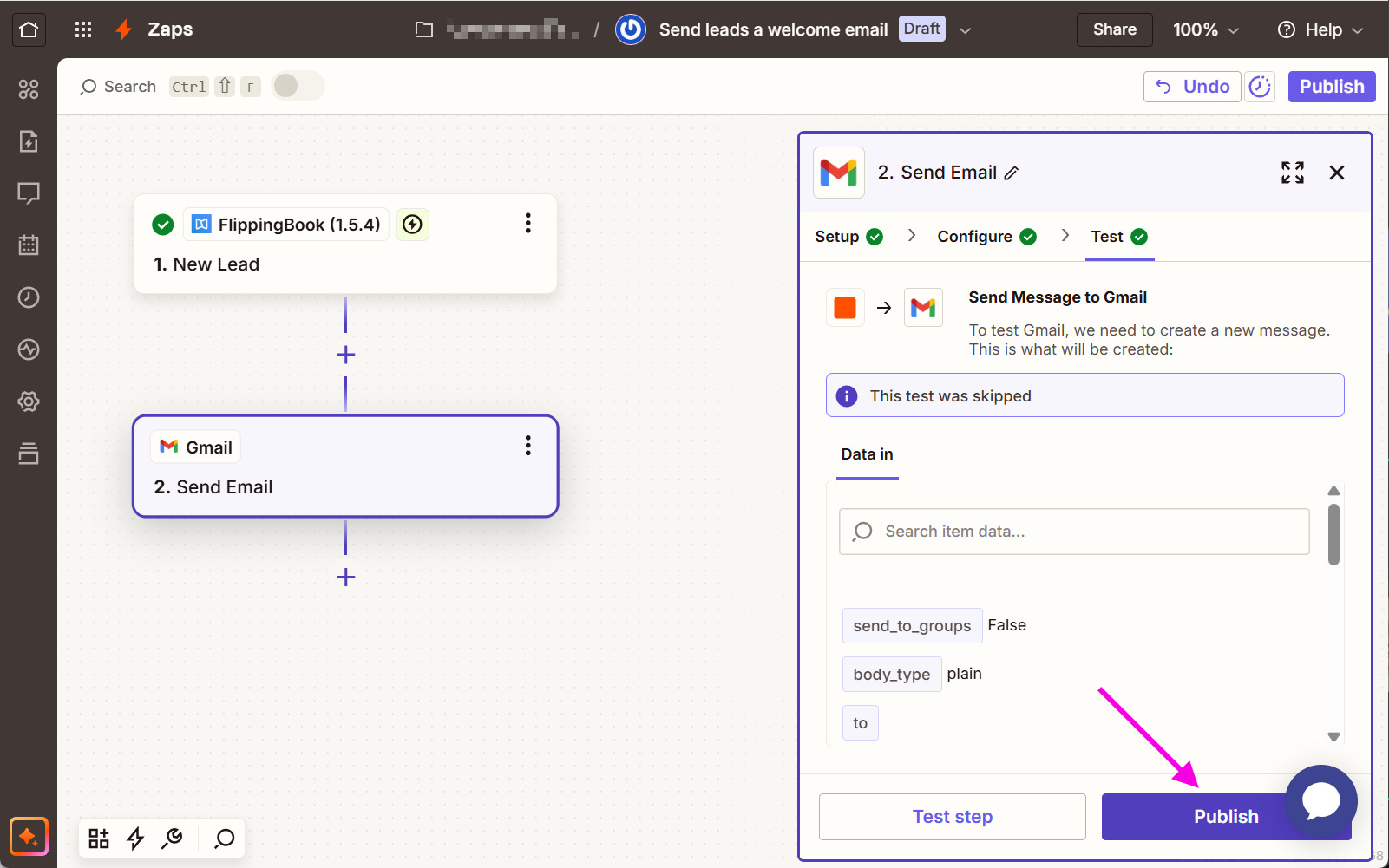Open the sidebar notes comment icon
The width and height of the screenshot is (1389, 868).
pyautogui.click(x=29, y=193)
